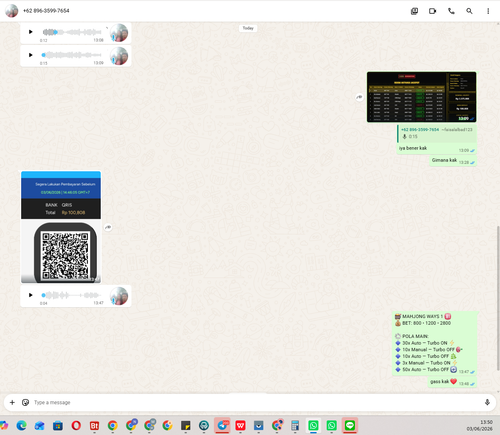This screenshot has width=500, height=435.
Task: Start a voice call with the phone icon
Action: click(x=451, y=11)
